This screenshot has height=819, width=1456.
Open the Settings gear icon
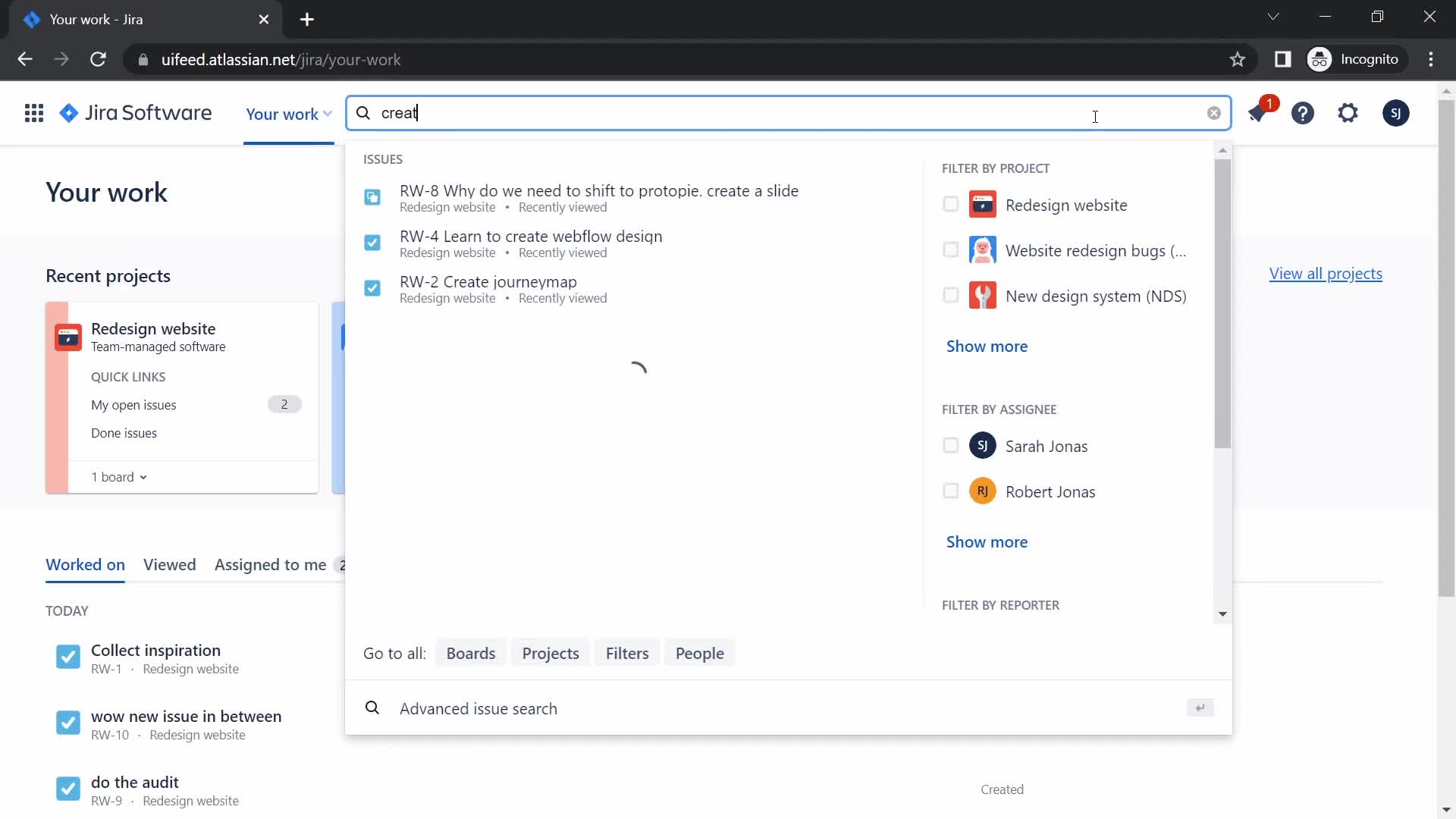(1348, 114)
